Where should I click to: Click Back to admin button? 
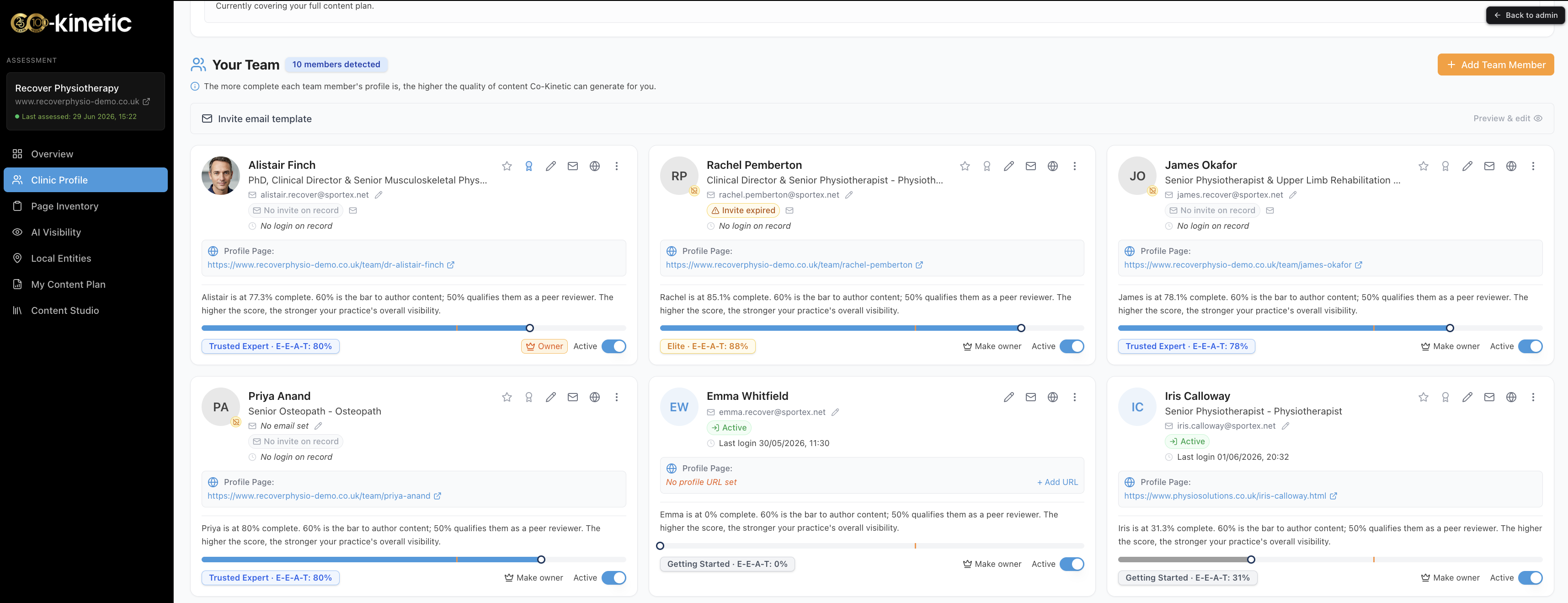click(1525, 15)
